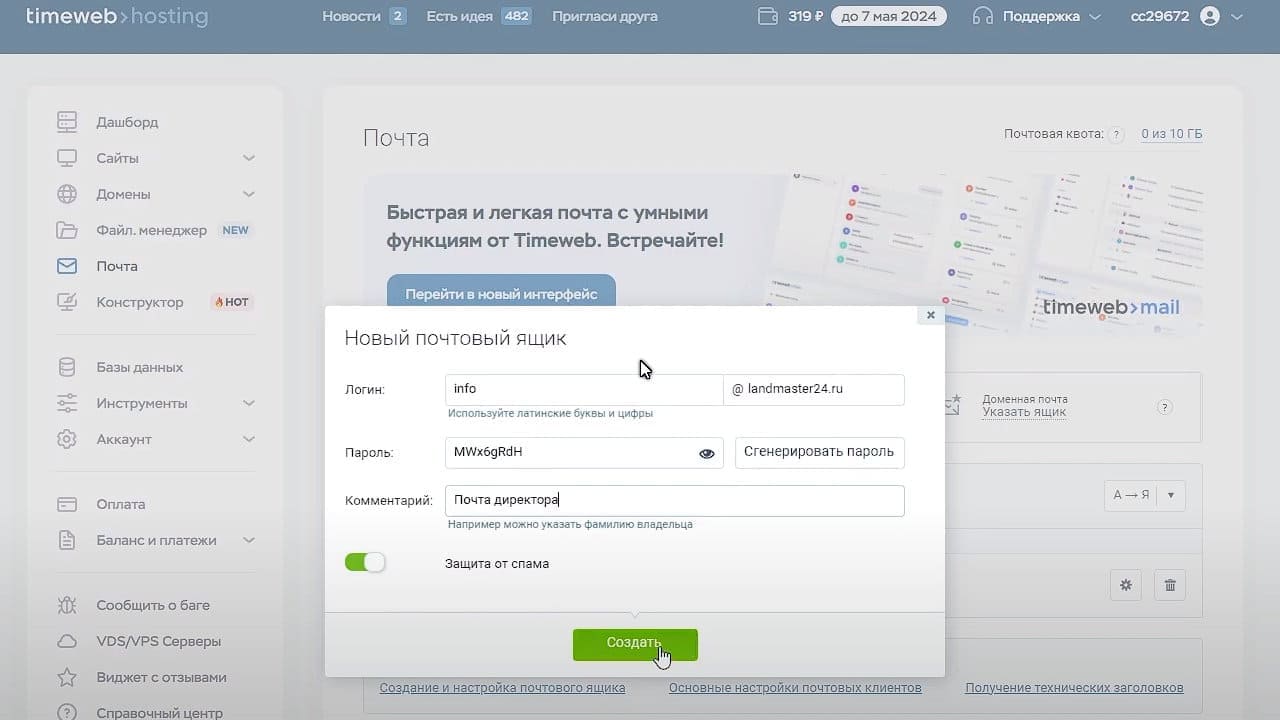Open Создание и настройка почтового ящика link

[502, 688]
